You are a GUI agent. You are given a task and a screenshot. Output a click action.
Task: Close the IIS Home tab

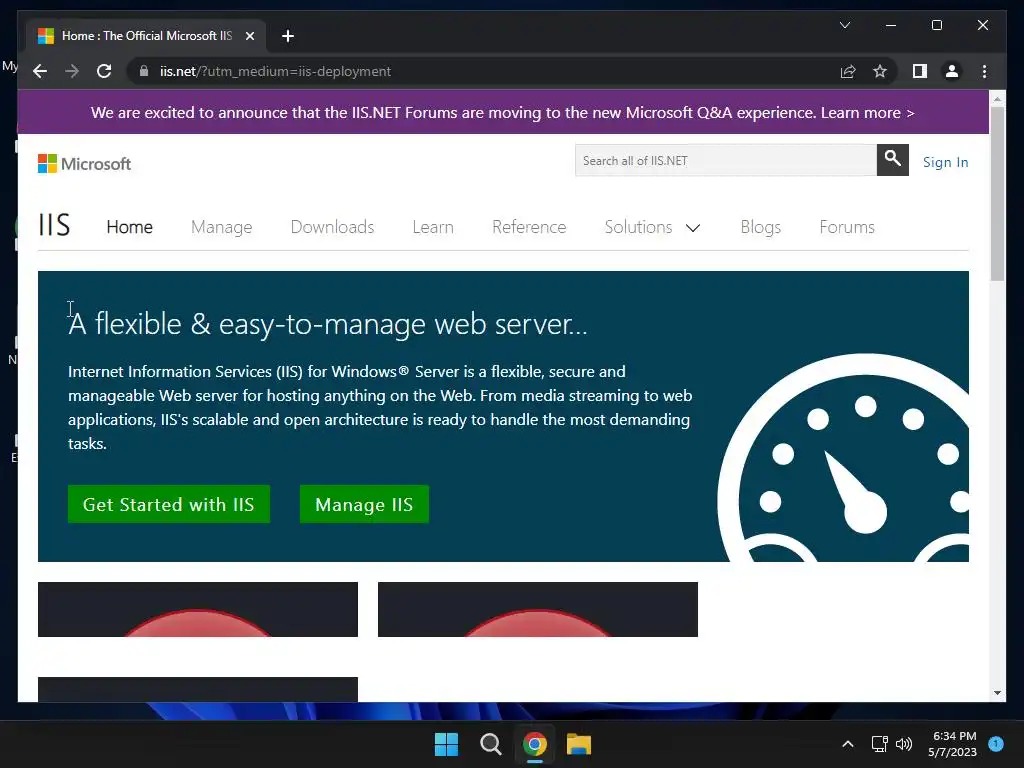click(249, 36)
